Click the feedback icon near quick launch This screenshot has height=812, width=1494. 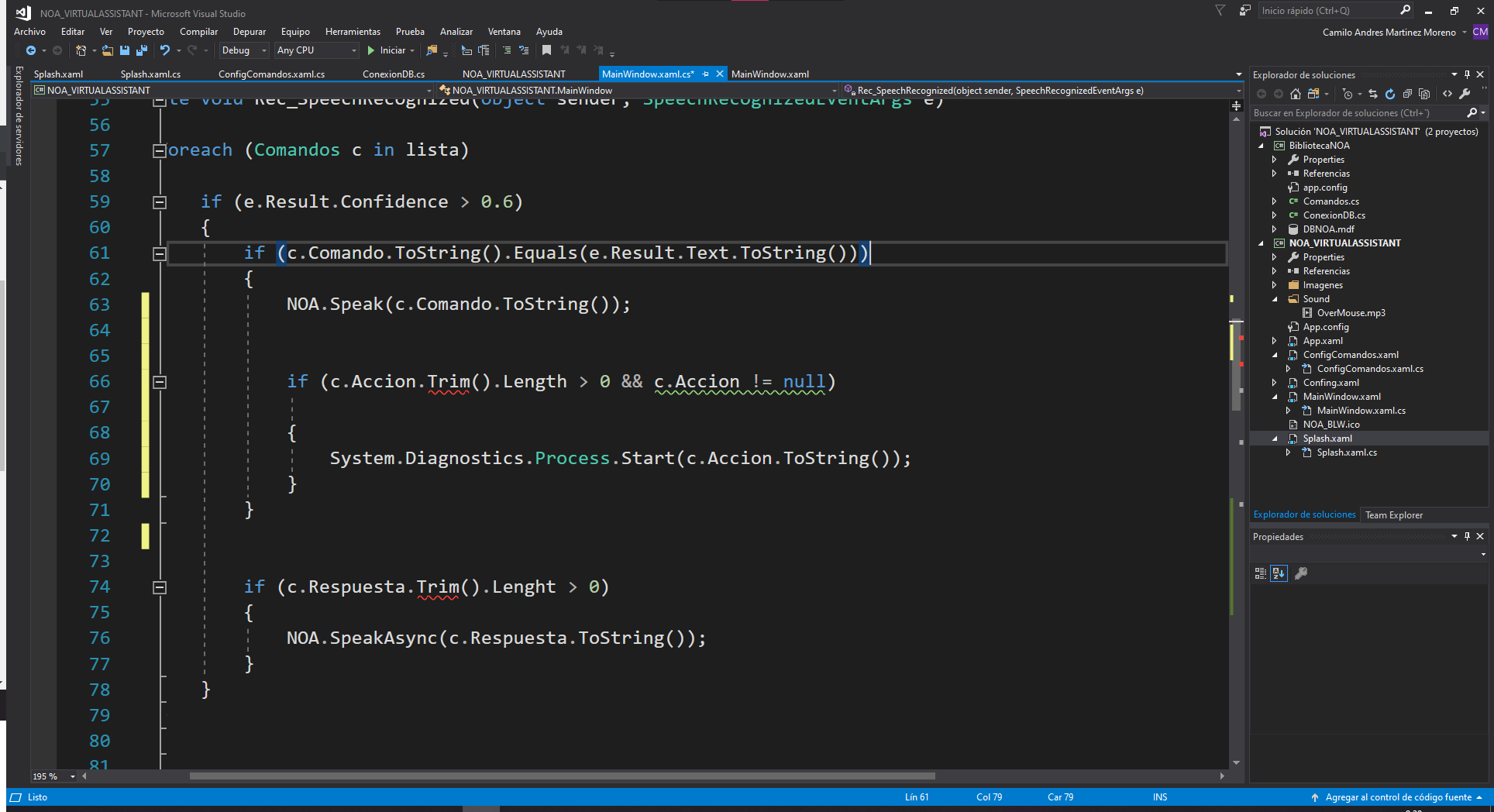(1244, 11)
